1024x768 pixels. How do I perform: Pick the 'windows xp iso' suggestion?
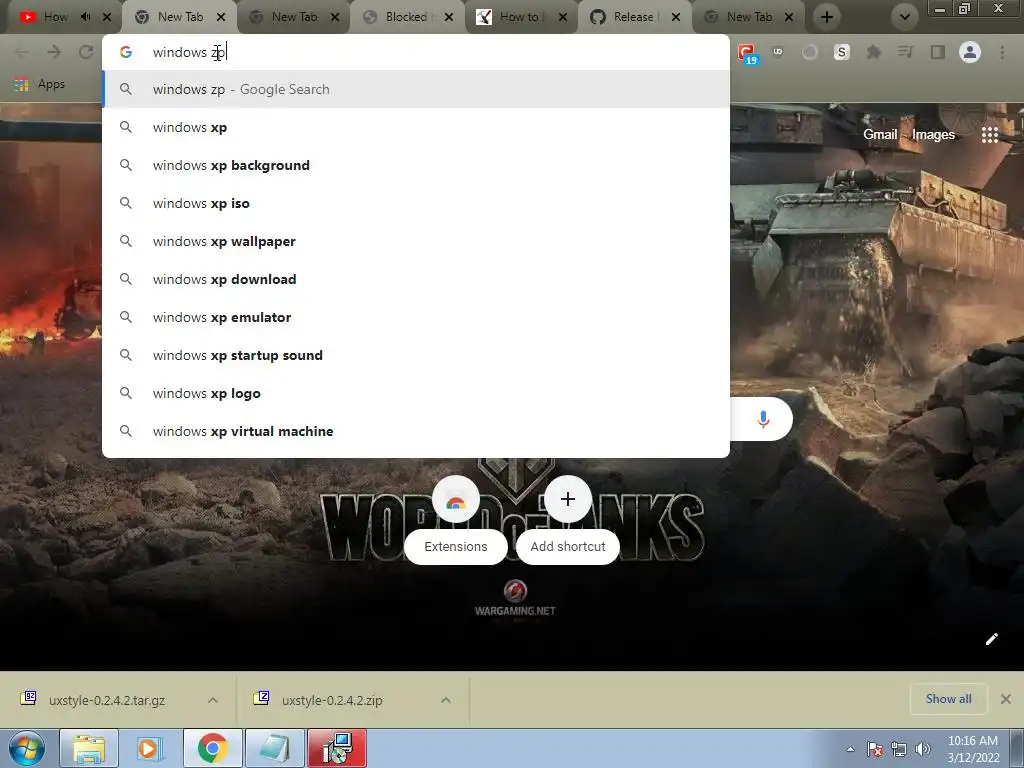click(415, 203)
